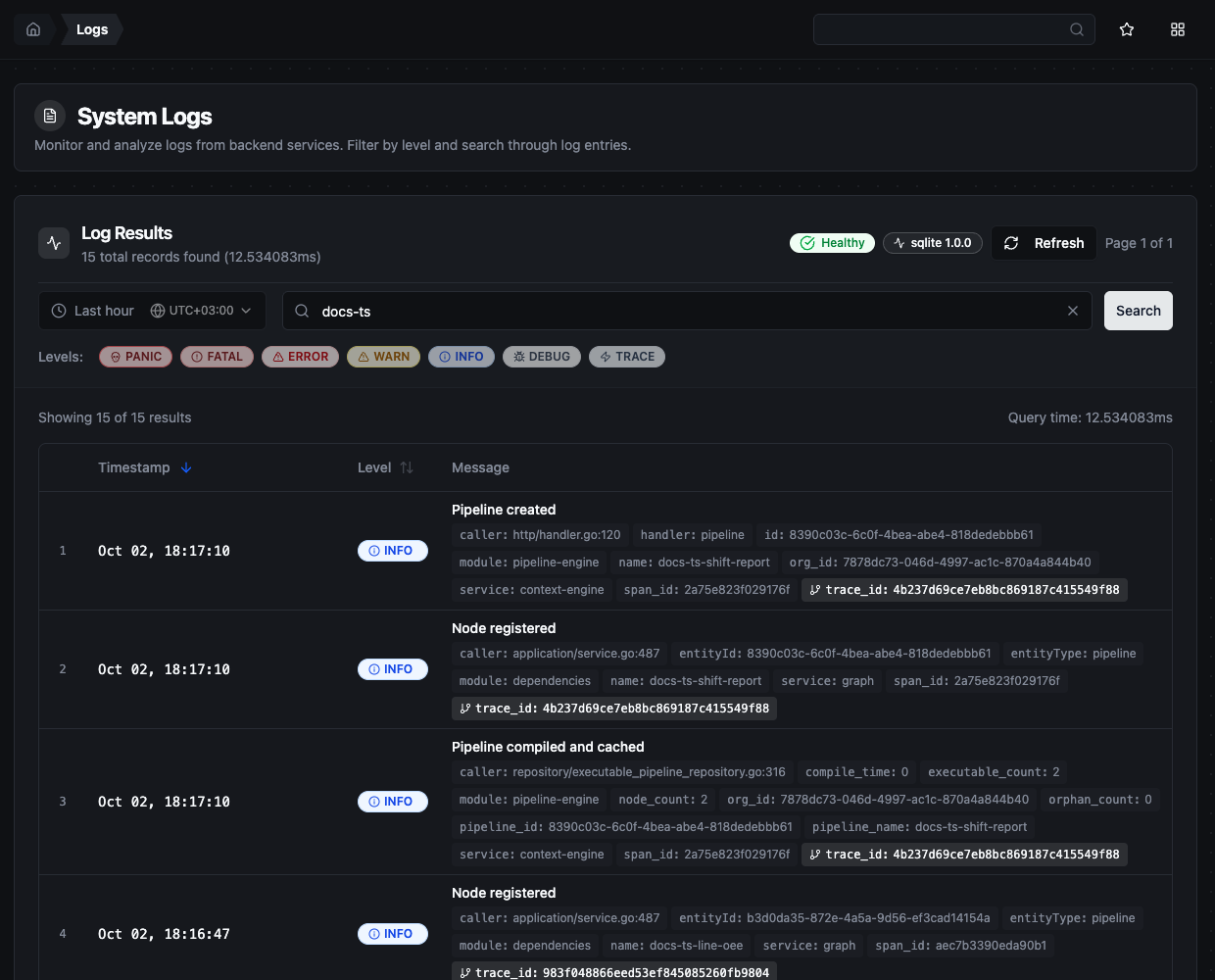Clear the docs-ts search query
Viewport: 1215px width, 980px height.
pyautogui.click(x=1073, y=311)
